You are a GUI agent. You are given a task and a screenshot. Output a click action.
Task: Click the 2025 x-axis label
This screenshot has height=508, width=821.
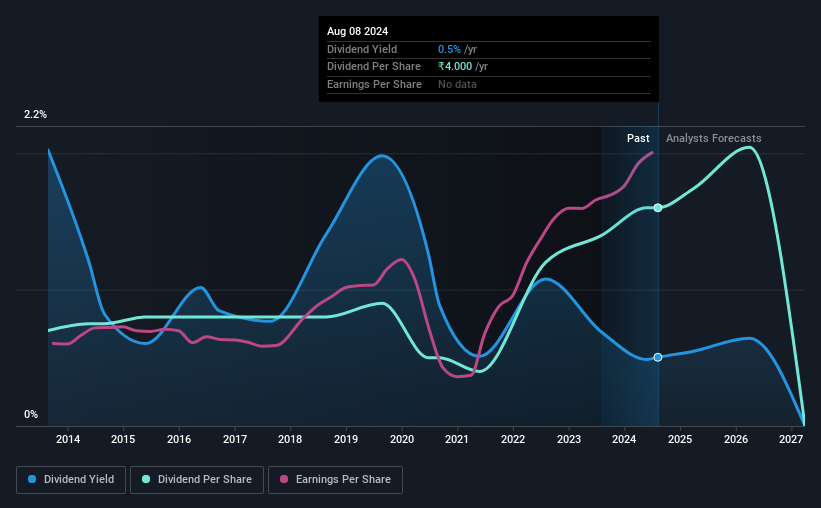point(680,439)
